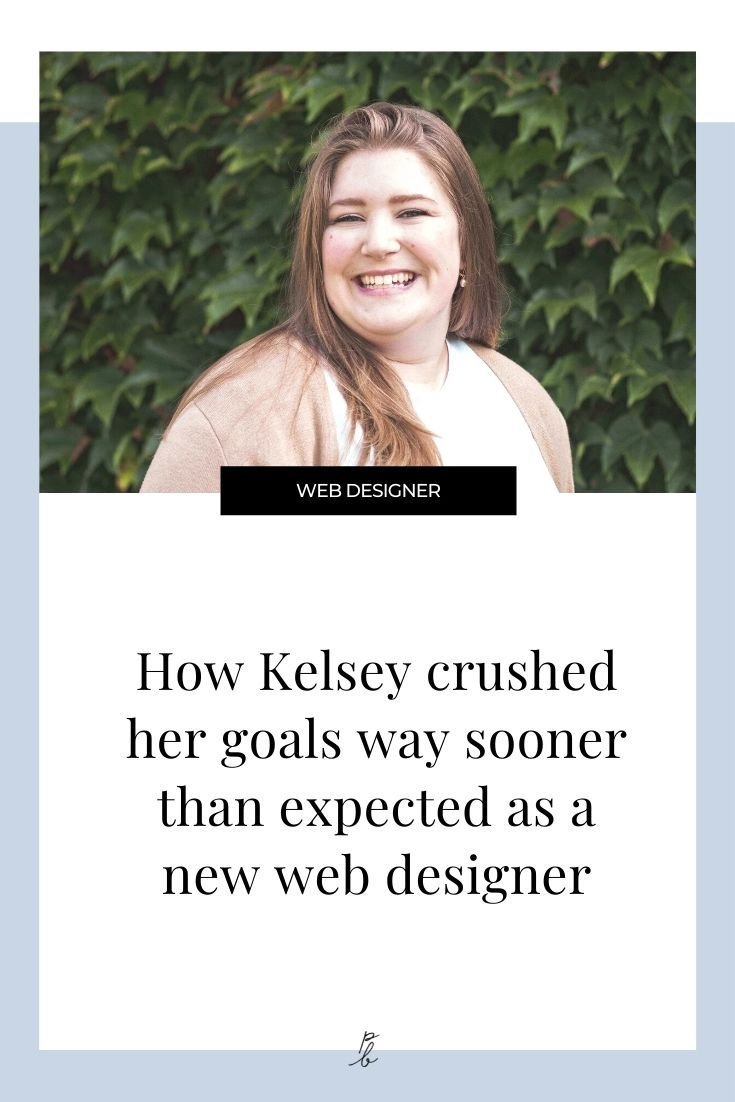Click the blank white space above the headline
This screenshot has width=735, height=1102.
[368, 580]
